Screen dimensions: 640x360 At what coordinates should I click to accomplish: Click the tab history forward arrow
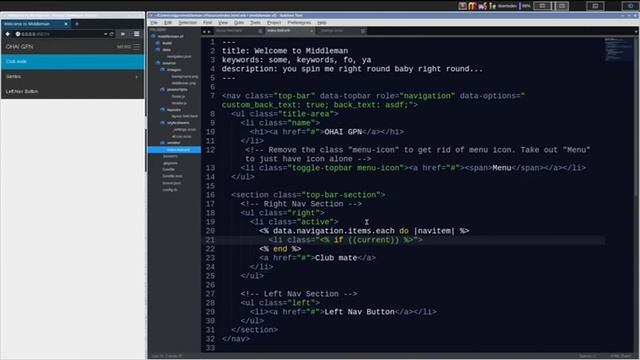coord(209,31)
